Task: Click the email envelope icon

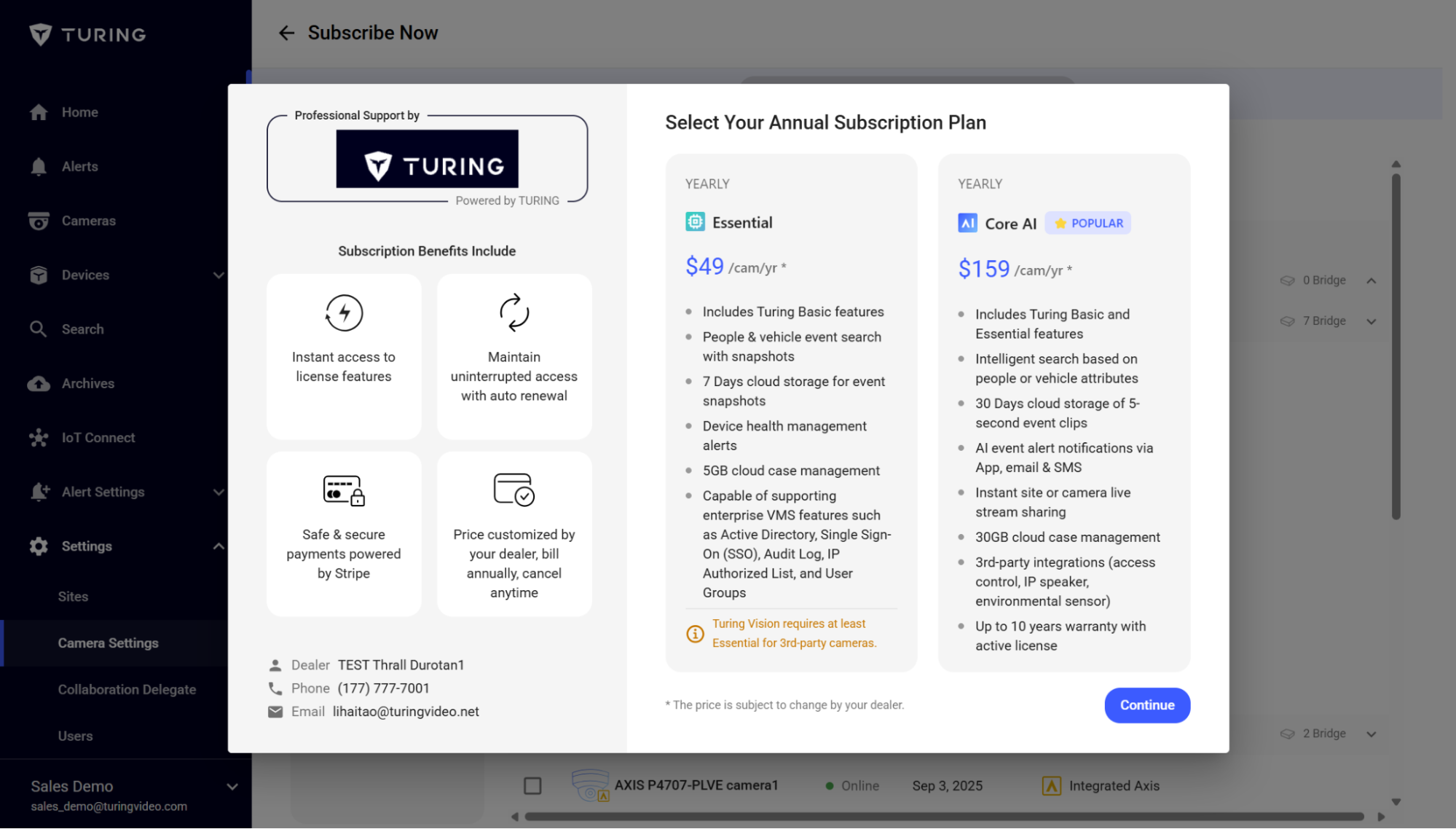Action: click(275, 712)
